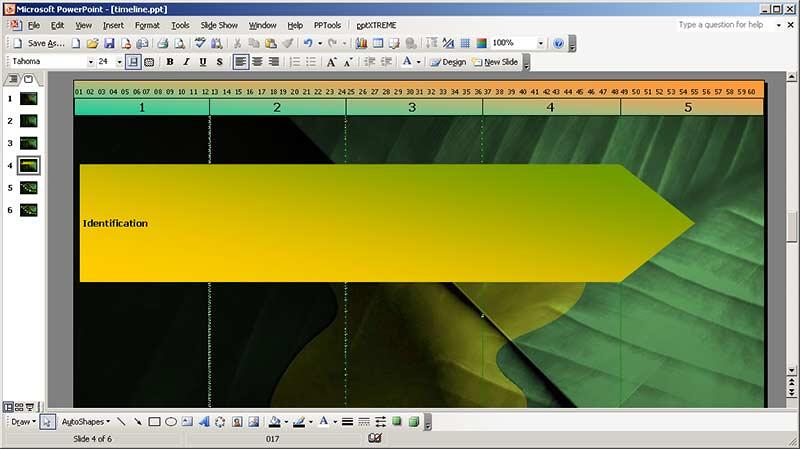
Task: Open the AutoShapes dropdown menu
Action: click(85, 422)
